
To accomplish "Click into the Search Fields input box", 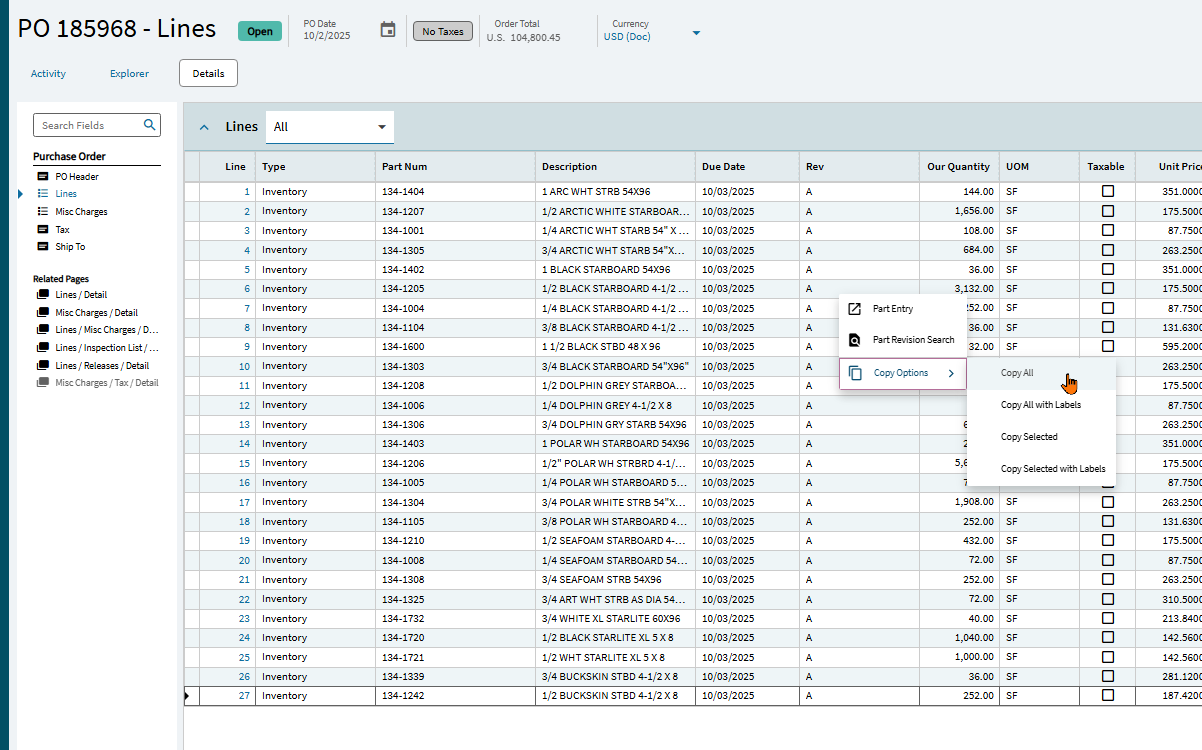I will click(x=88, y=125).
